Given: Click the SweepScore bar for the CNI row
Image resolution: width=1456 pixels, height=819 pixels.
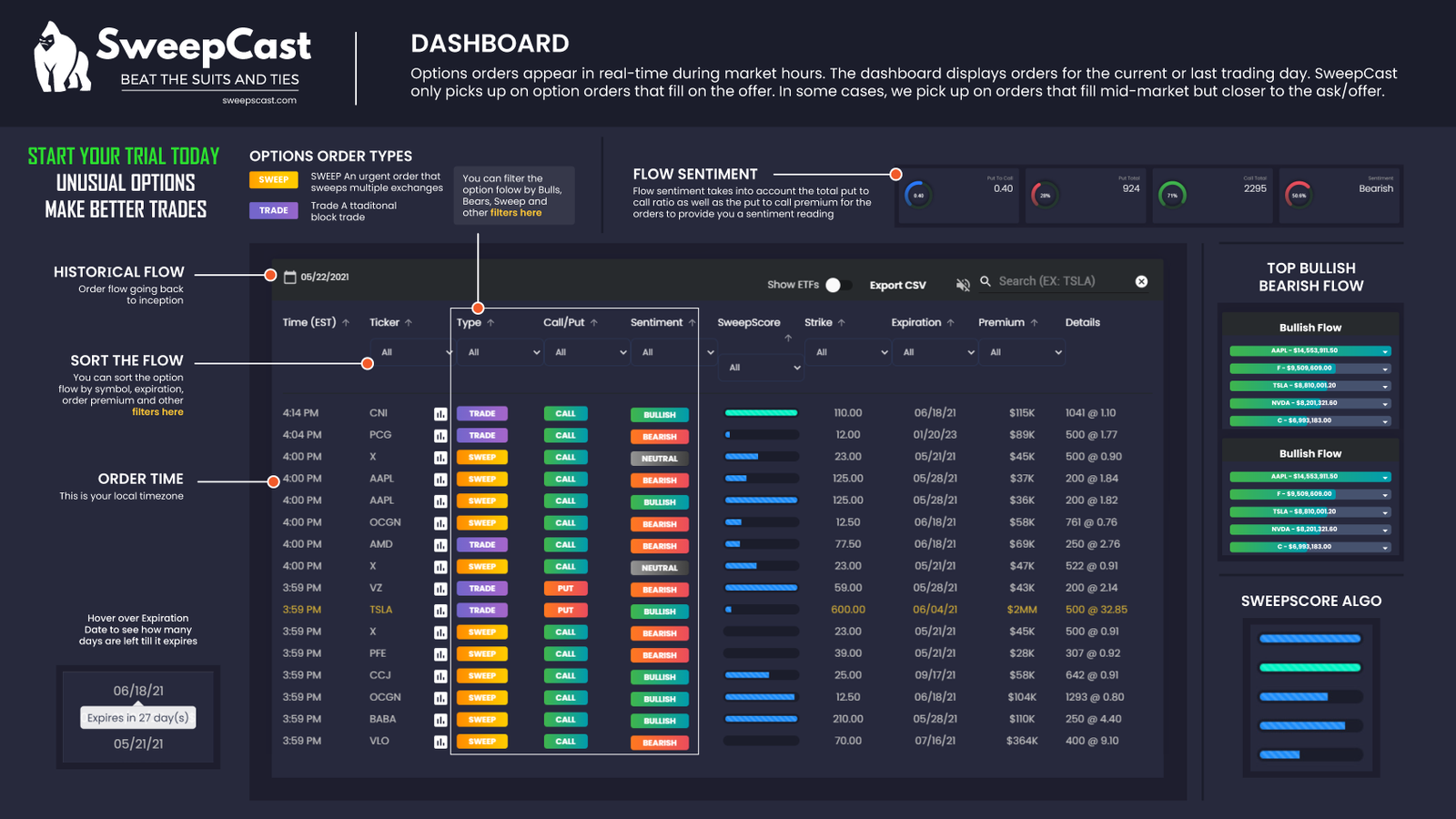Looking at the screenshot, I should tap(761, 413).
